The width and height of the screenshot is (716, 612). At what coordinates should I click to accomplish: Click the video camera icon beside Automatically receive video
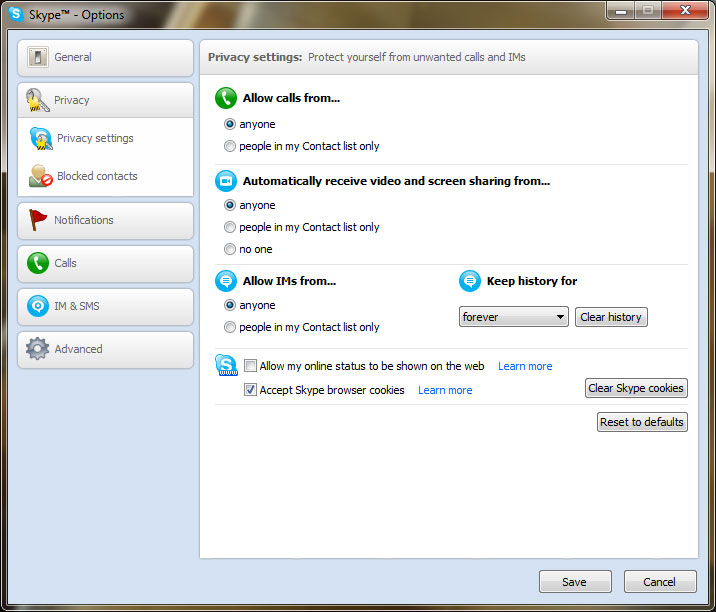point(226,181)
